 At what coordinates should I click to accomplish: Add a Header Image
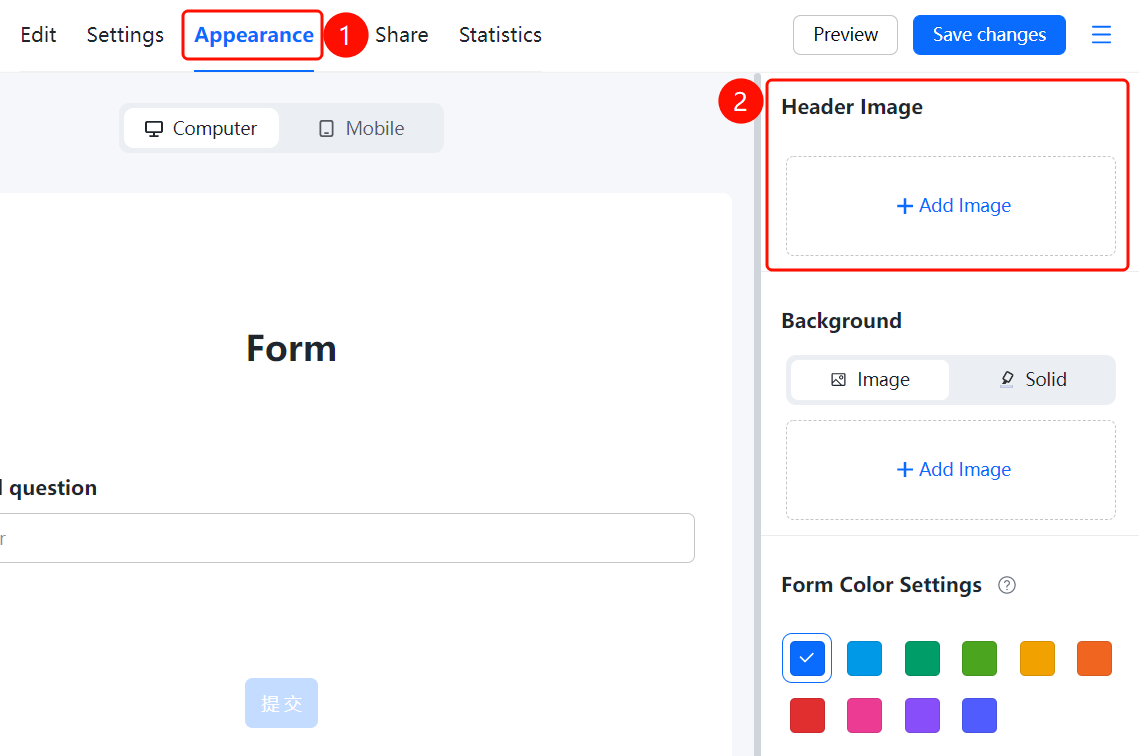point(951,206)
